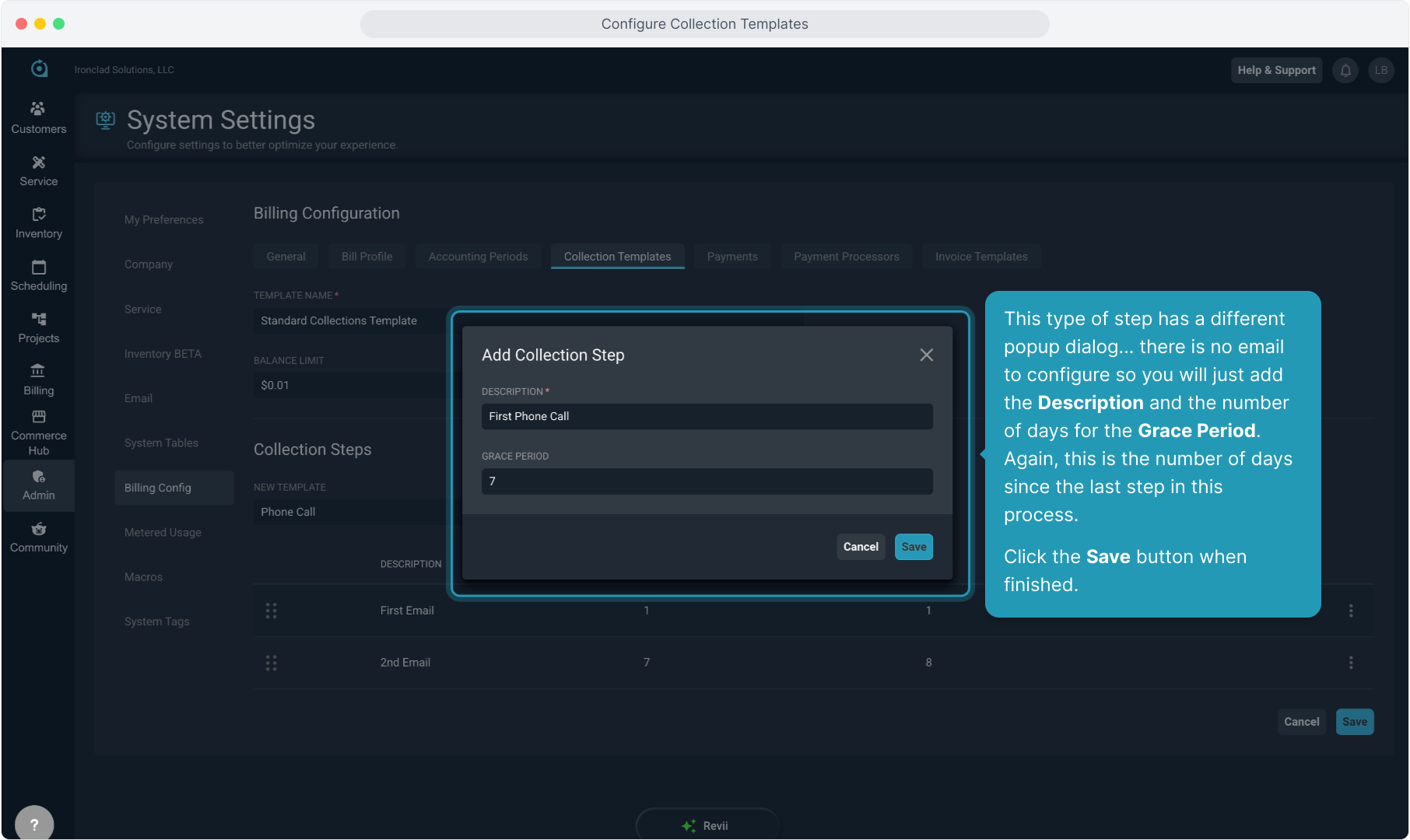Cancel the Add Collection Step dialog

861,547
